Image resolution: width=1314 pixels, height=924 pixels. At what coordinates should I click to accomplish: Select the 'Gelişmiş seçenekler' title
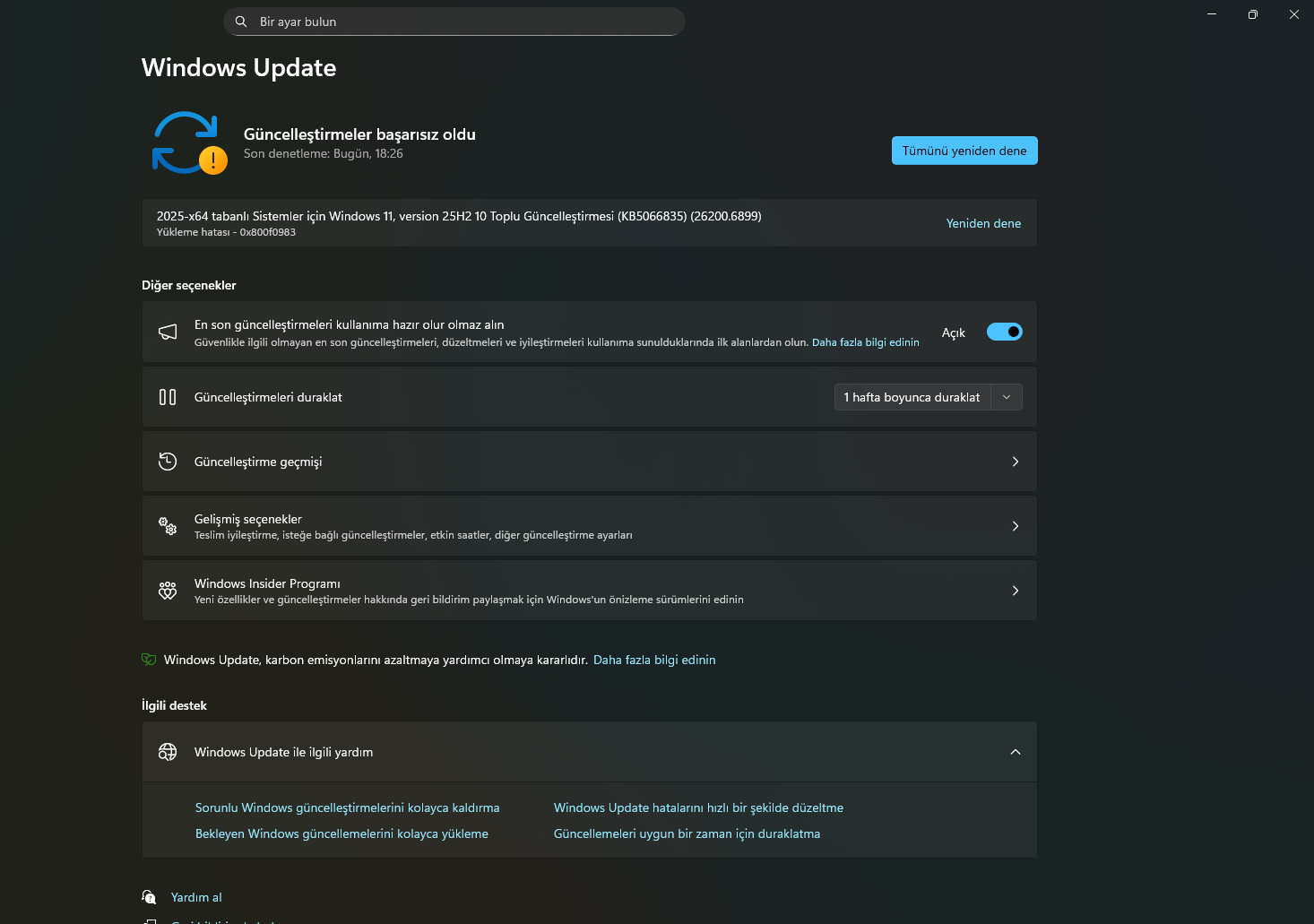point(248,519)
